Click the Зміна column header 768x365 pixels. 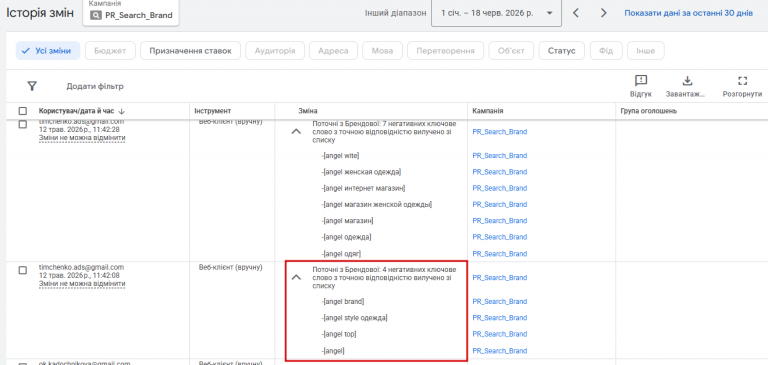coord(308,111)
